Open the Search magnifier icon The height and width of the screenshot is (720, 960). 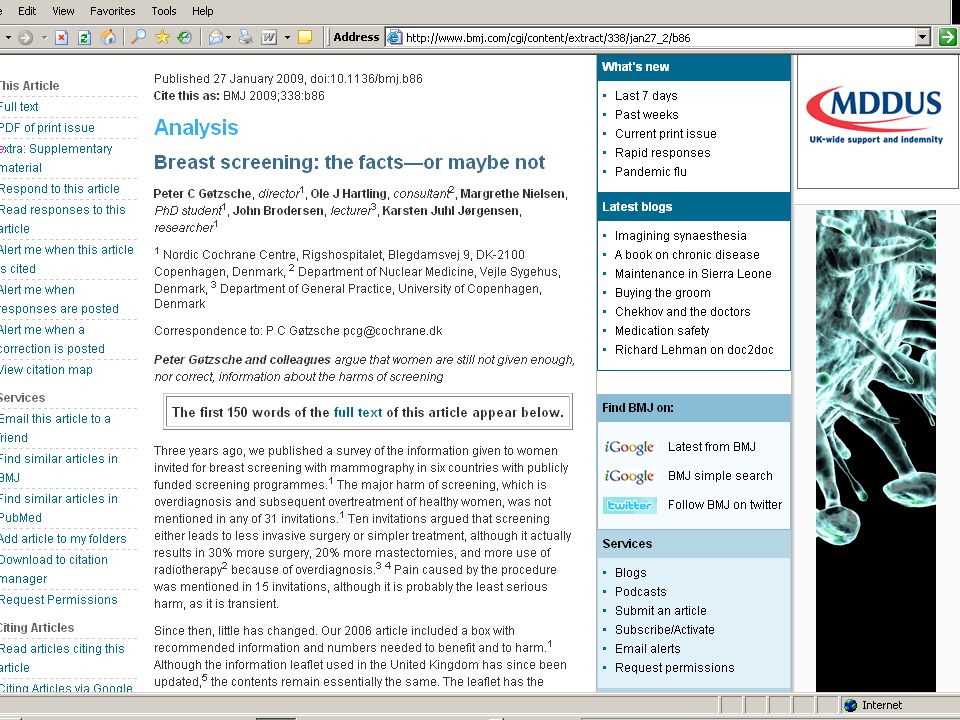(x=138, y=38)
